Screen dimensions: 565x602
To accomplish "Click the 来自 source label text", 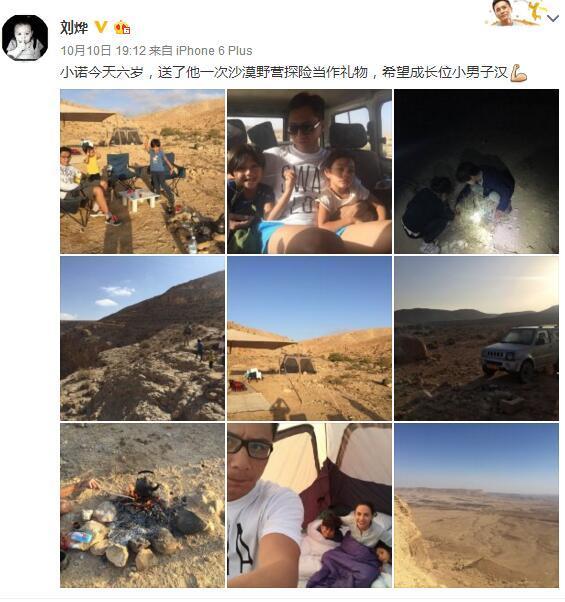I will (x=161, y=51).
